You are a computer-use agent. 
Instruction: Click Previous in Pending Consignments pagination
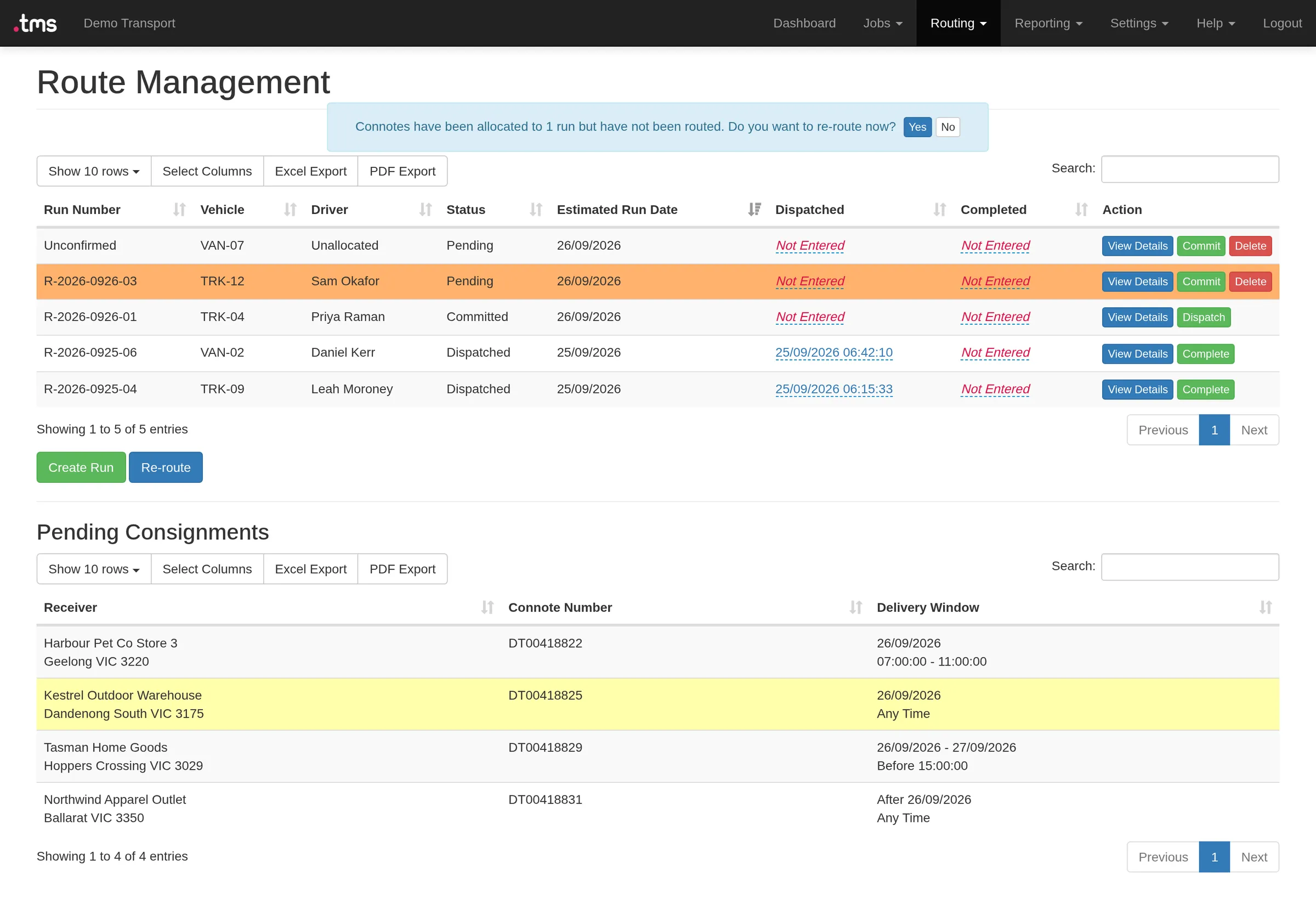[x=1162, y=857]
